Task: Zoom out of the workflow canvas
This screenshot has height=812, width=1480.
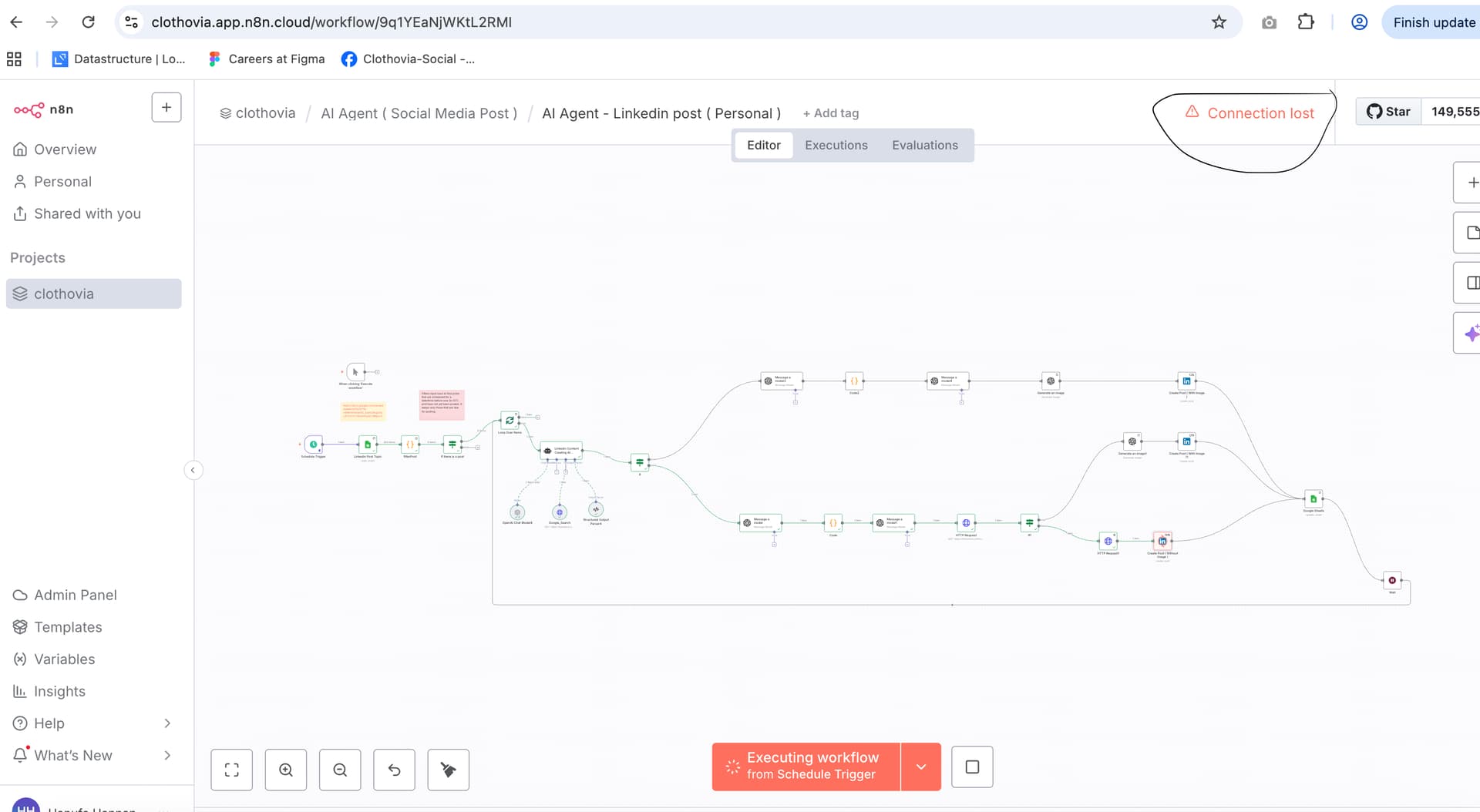Action: [x=340, y=770]
